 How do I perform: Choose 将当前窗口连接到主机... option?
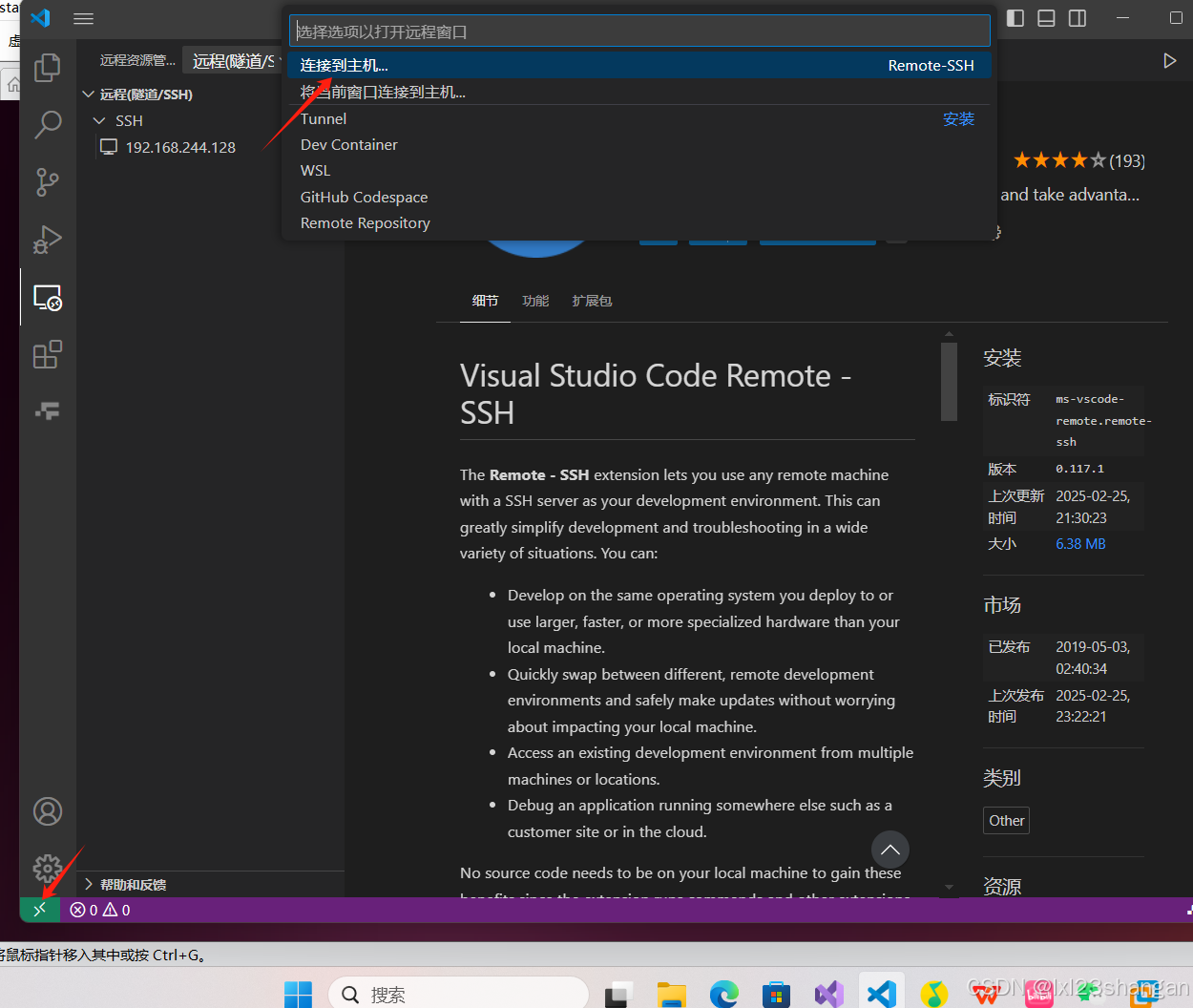tap(639, 92)
